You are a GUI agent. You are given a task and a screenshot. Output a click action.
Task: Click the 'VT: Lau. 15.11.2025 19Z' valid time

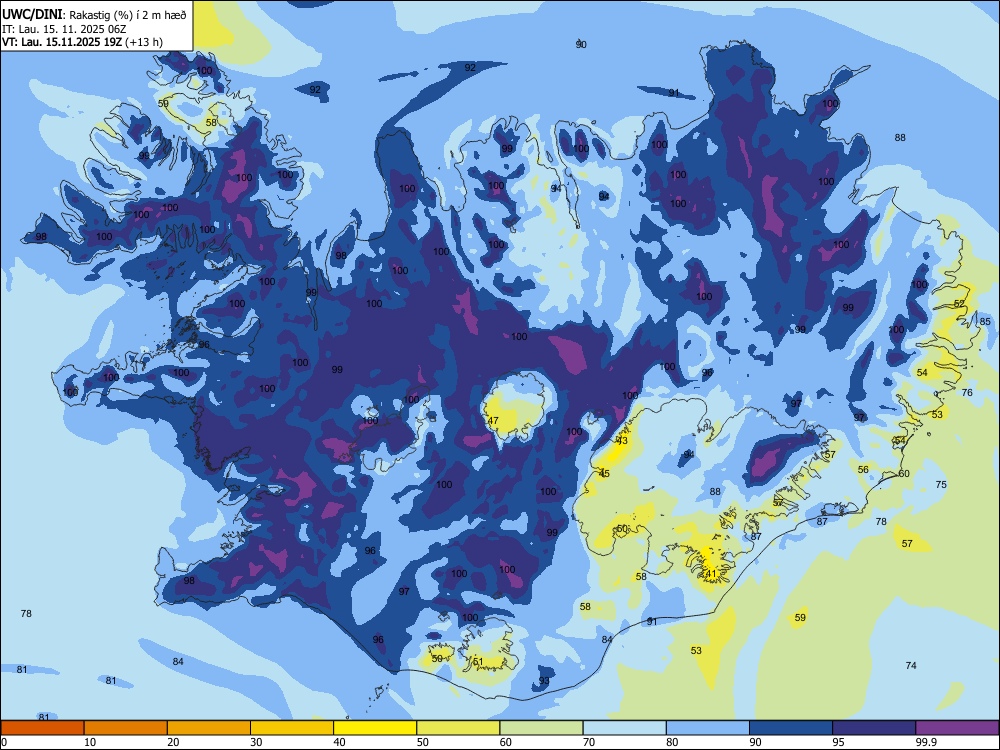[62, 42]
